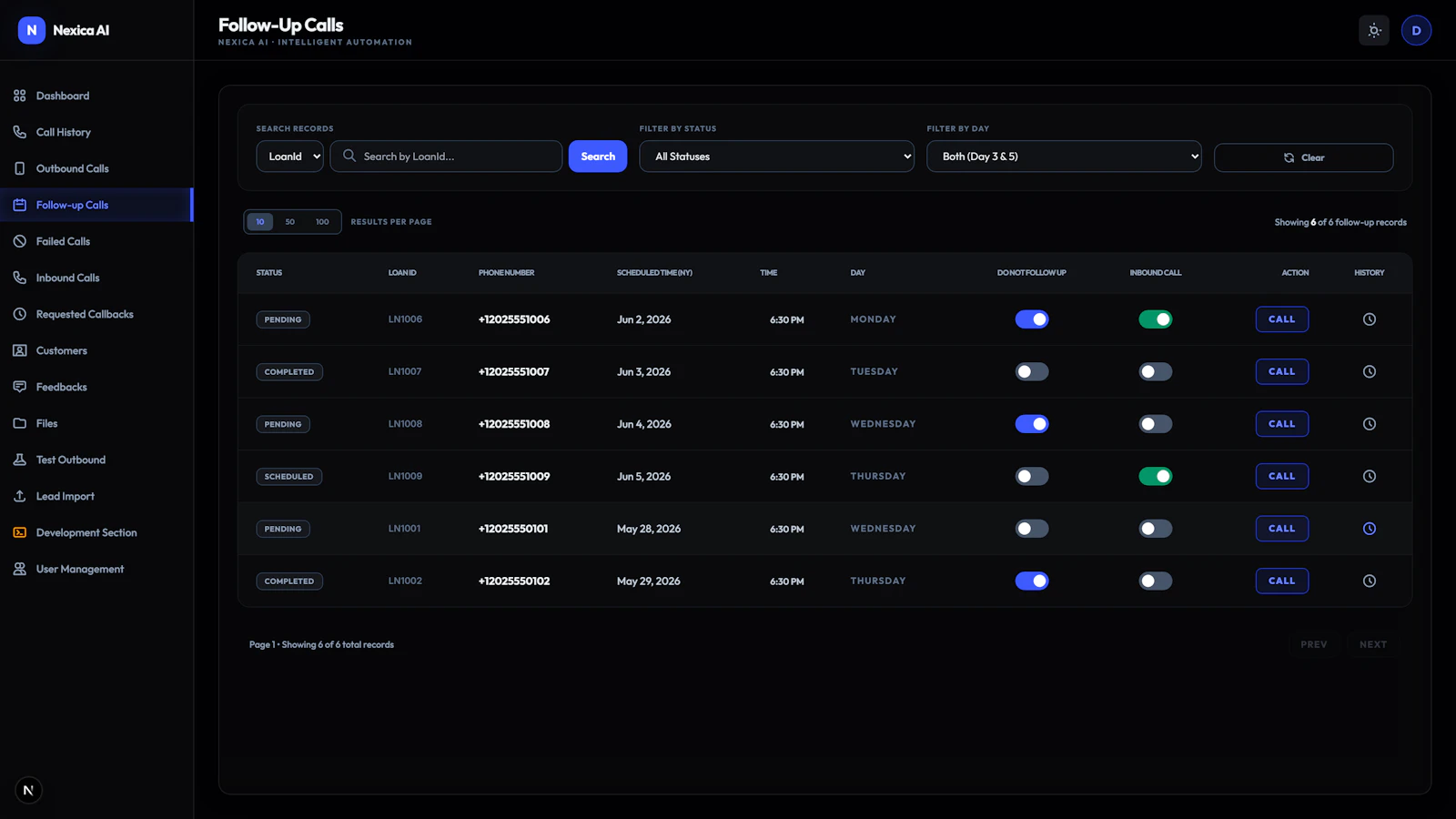
Task: Click CALL button for LN1001
Action: coord(1281,529)
